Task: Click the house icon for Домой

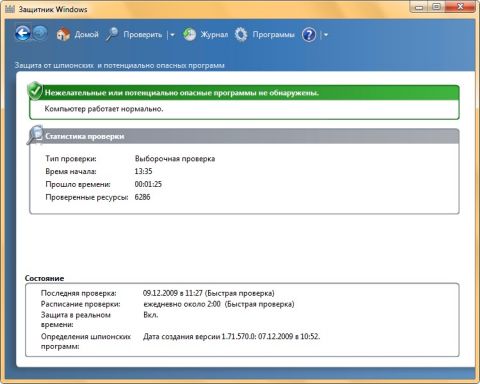Action: point(63,34)
